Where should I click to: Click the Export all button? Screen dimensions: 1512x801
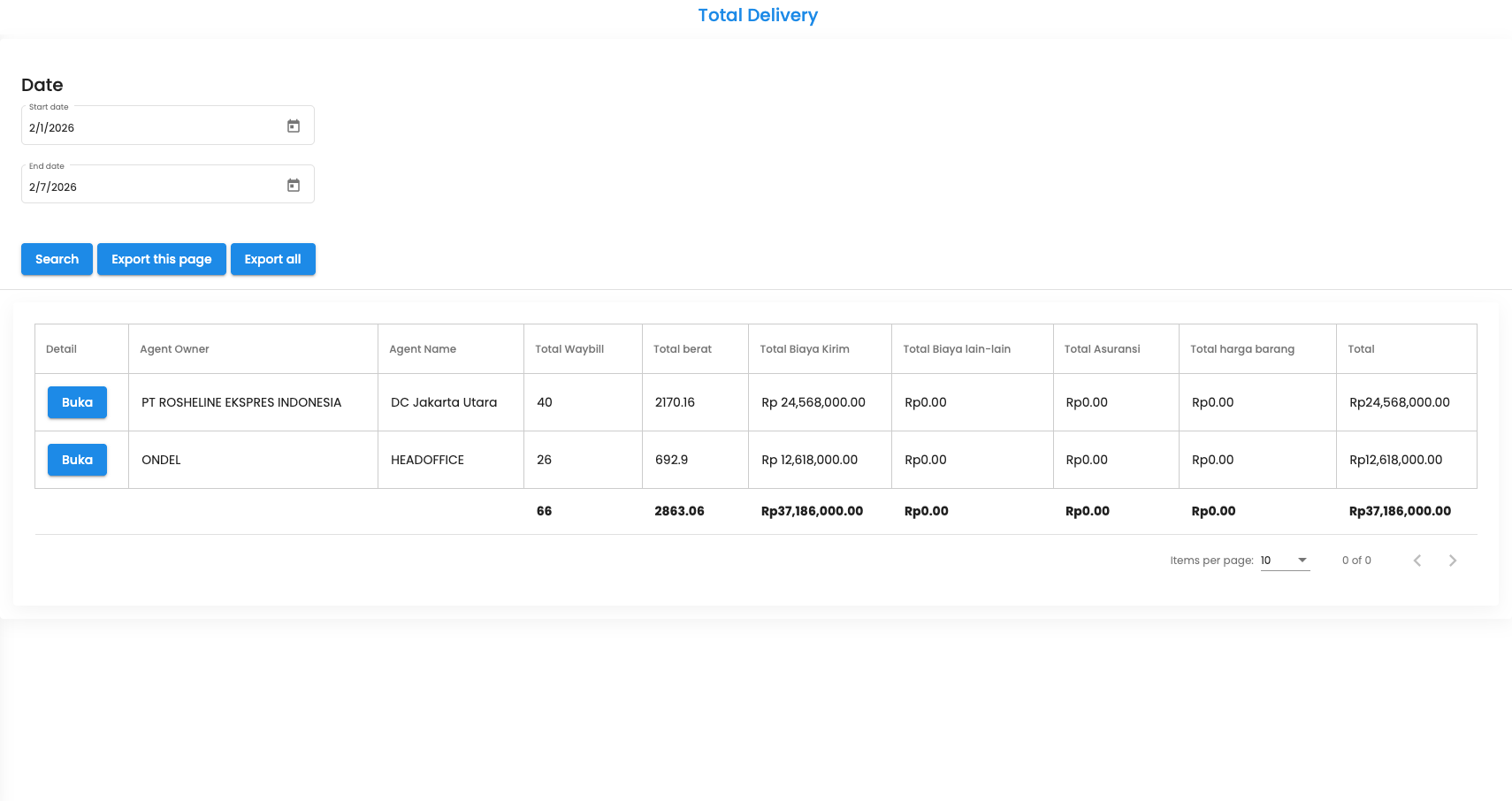point(272,259)
